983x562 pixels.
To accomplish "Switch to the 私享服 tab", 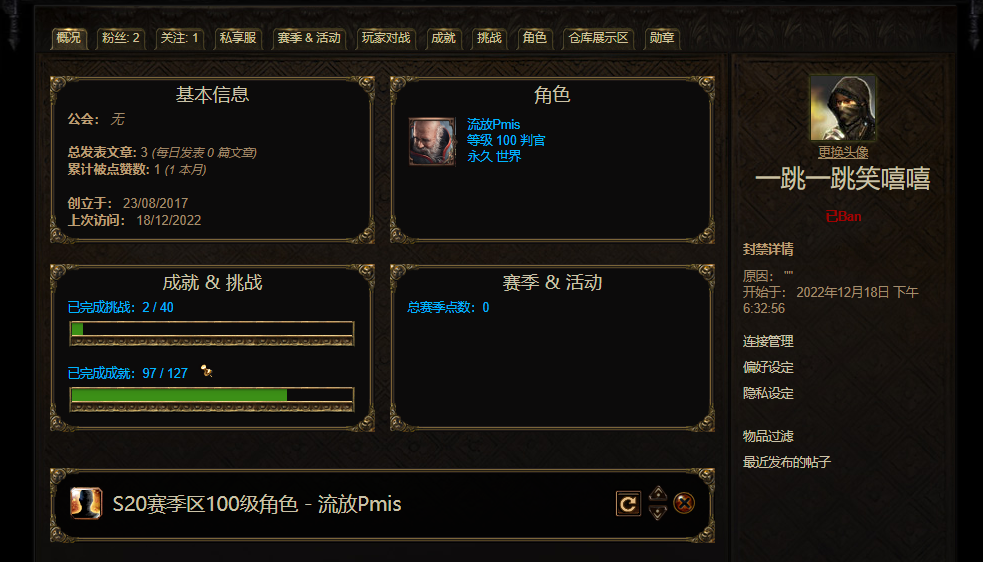I will 238,38.
